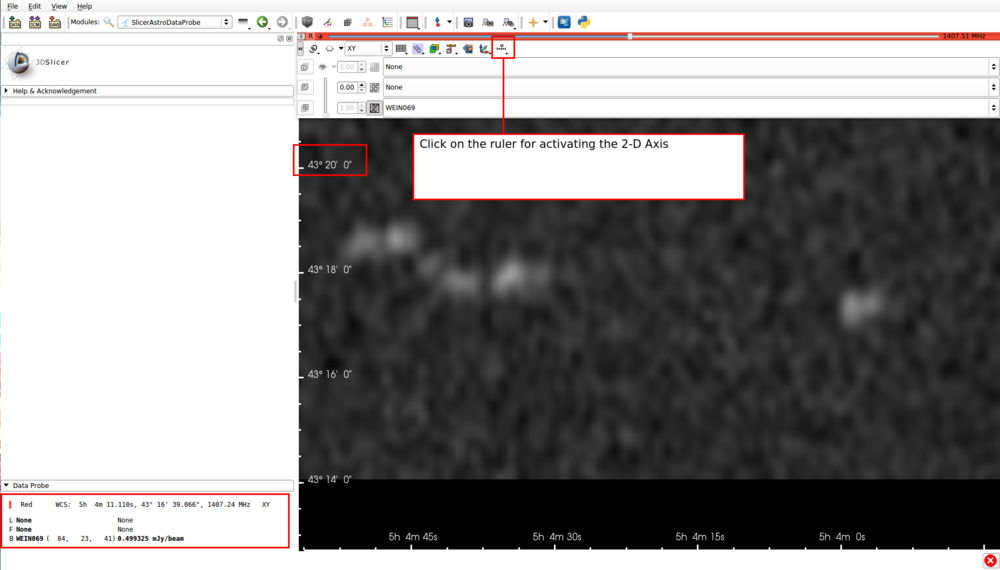
Task: Click the ruler icon to activate 2-D axis
Action: (x=502, y=48)
